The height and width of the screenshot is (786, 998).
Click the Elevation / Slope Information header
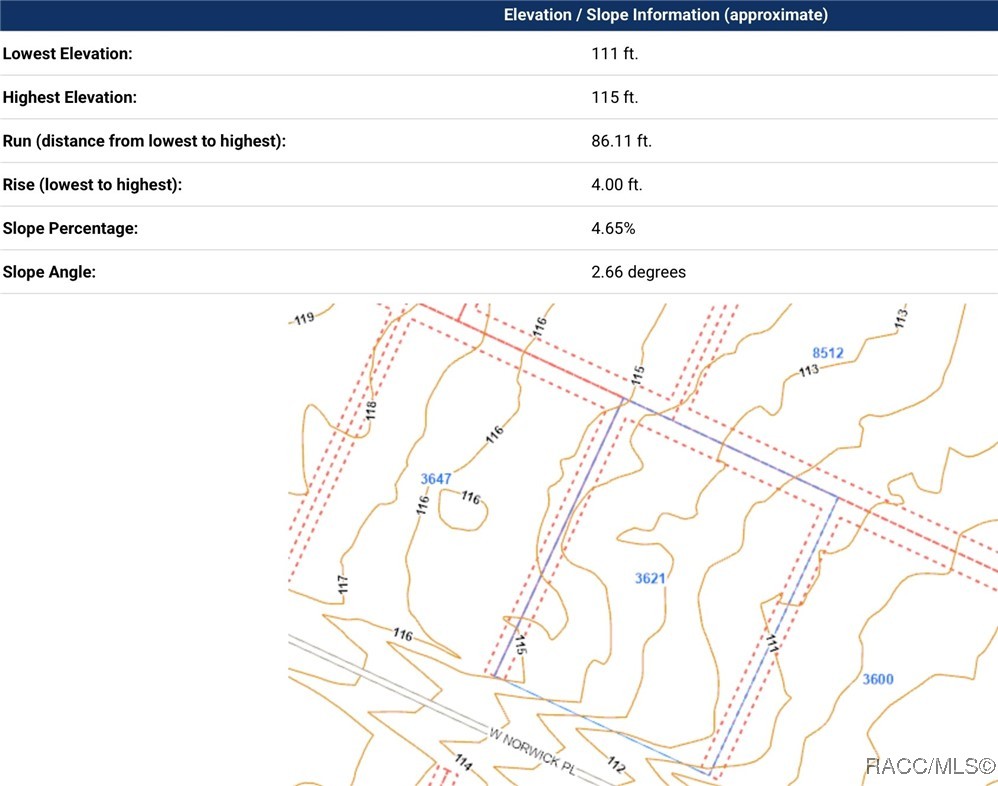pyautogui.click(x=665, y=15)
